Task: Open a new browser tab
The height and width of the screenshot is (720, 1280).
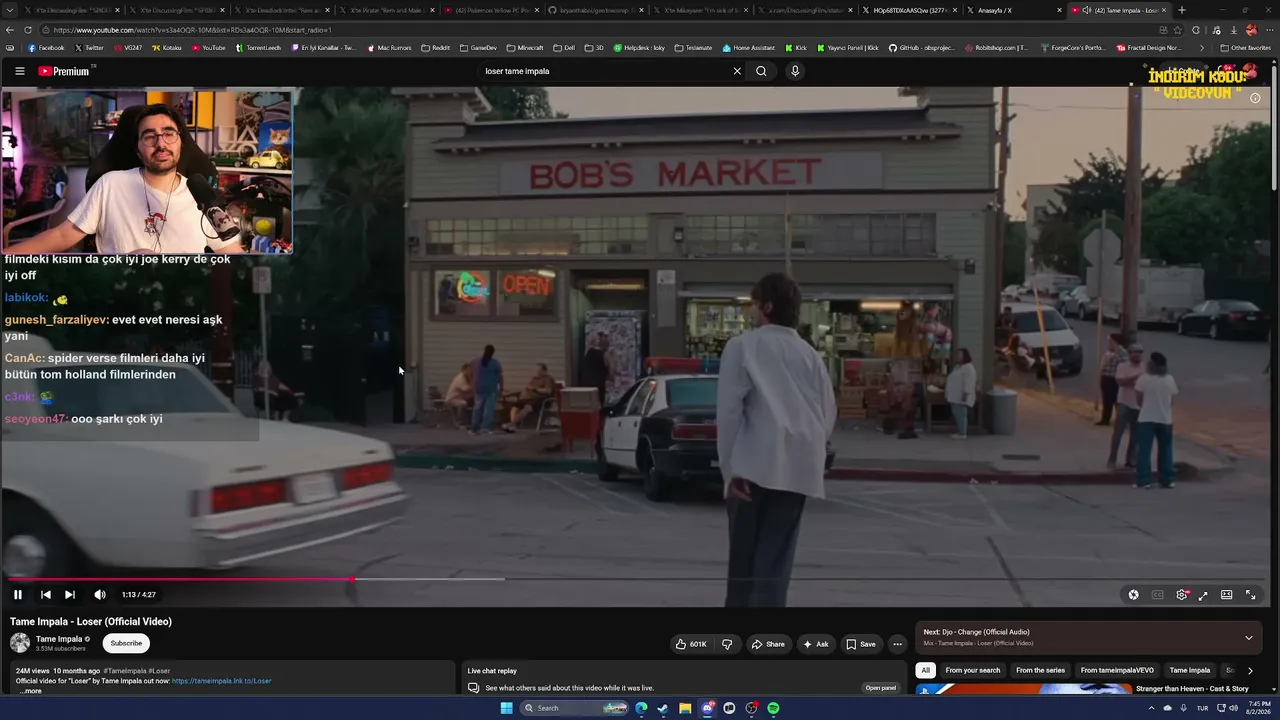Action: pos(1182,10)
